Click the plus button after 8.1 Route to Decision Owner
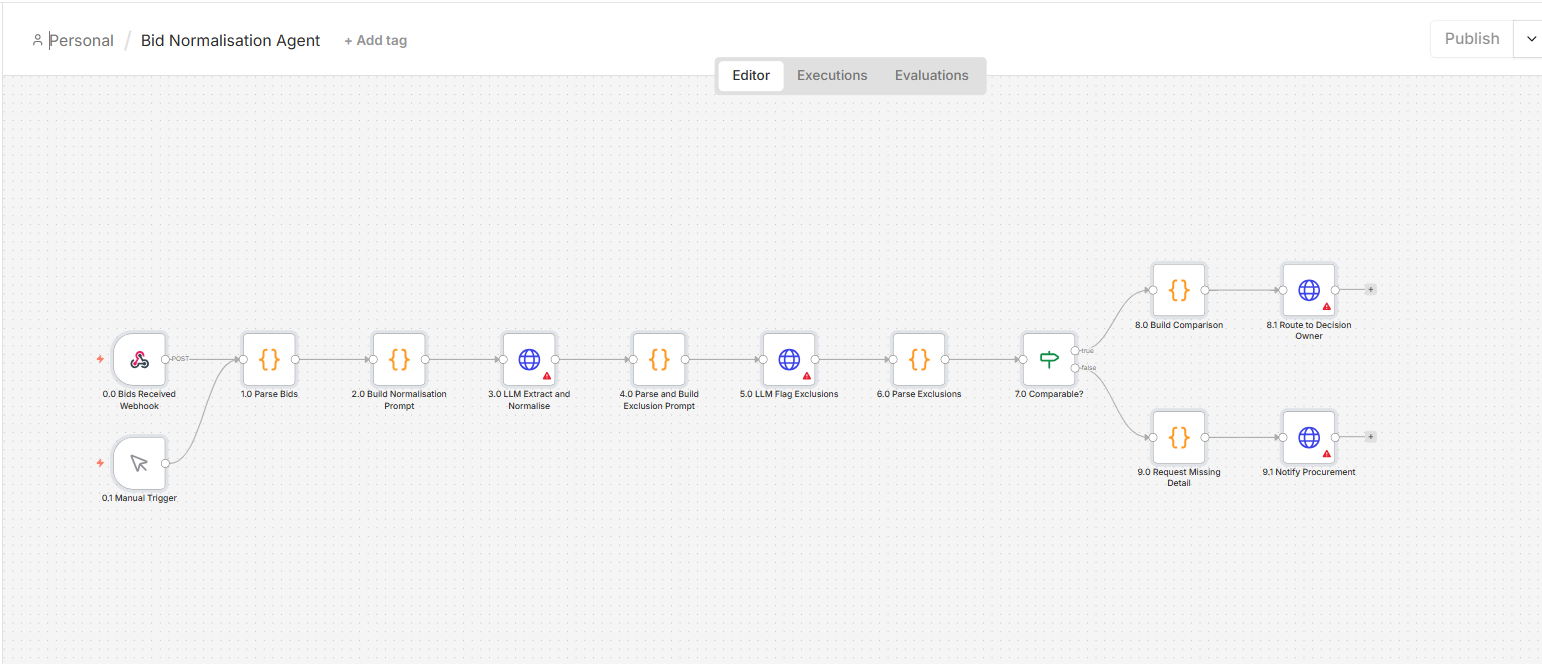 coord(1371,290)
